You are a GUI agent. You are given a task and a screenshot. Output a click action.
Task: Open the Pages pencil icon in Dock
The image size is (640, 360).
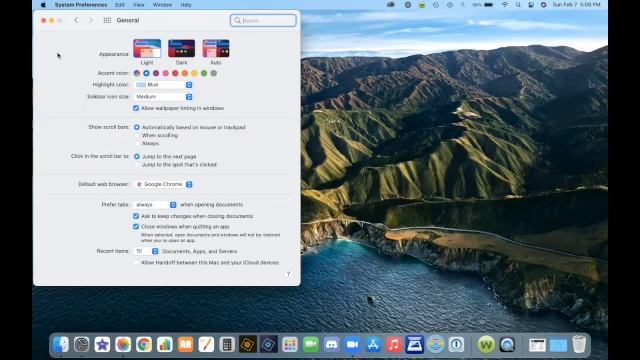pyautogui.click(x=207, y=345)
